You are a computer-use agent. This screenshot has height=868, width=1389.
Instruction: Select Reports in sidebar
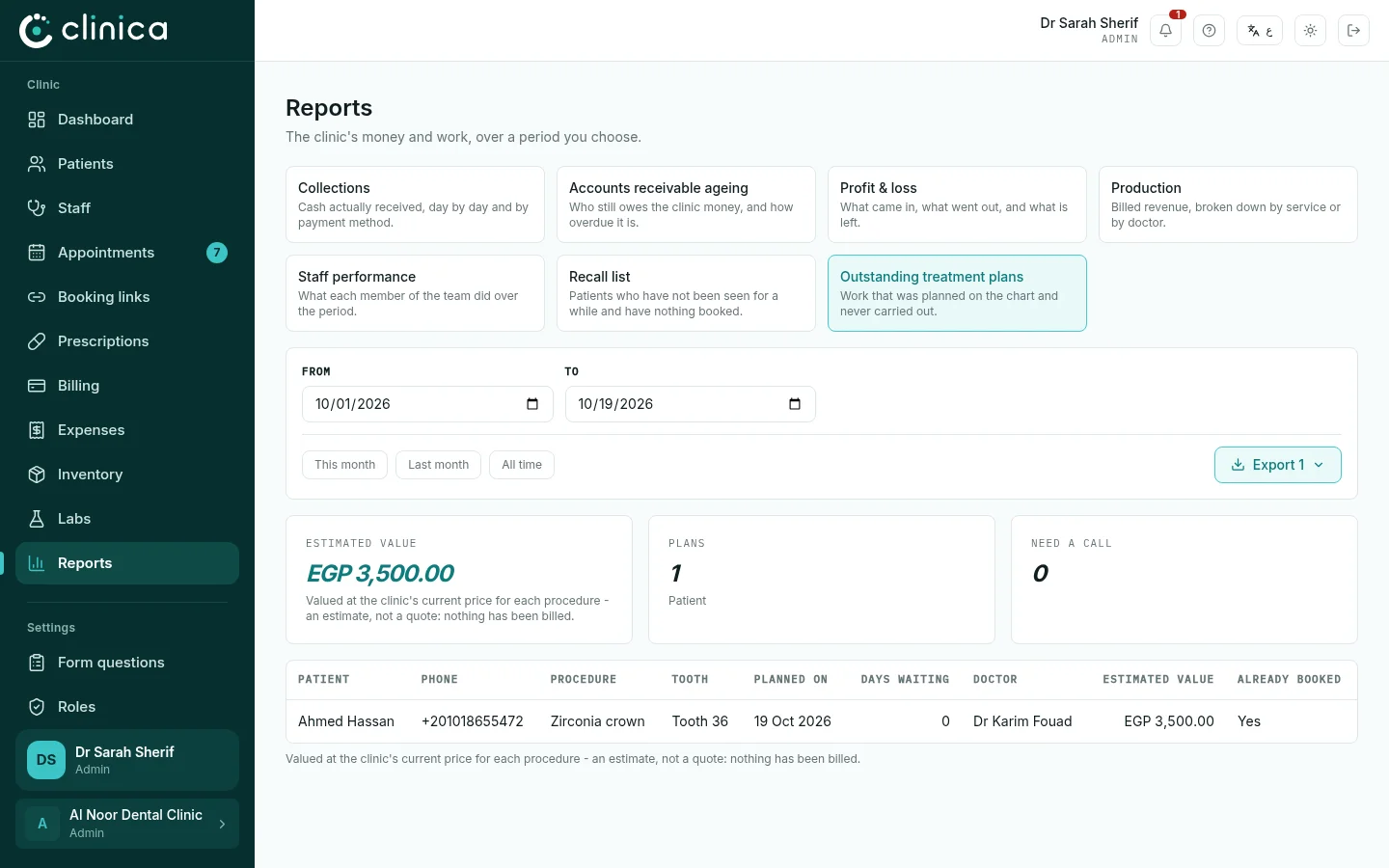point(127,563)
